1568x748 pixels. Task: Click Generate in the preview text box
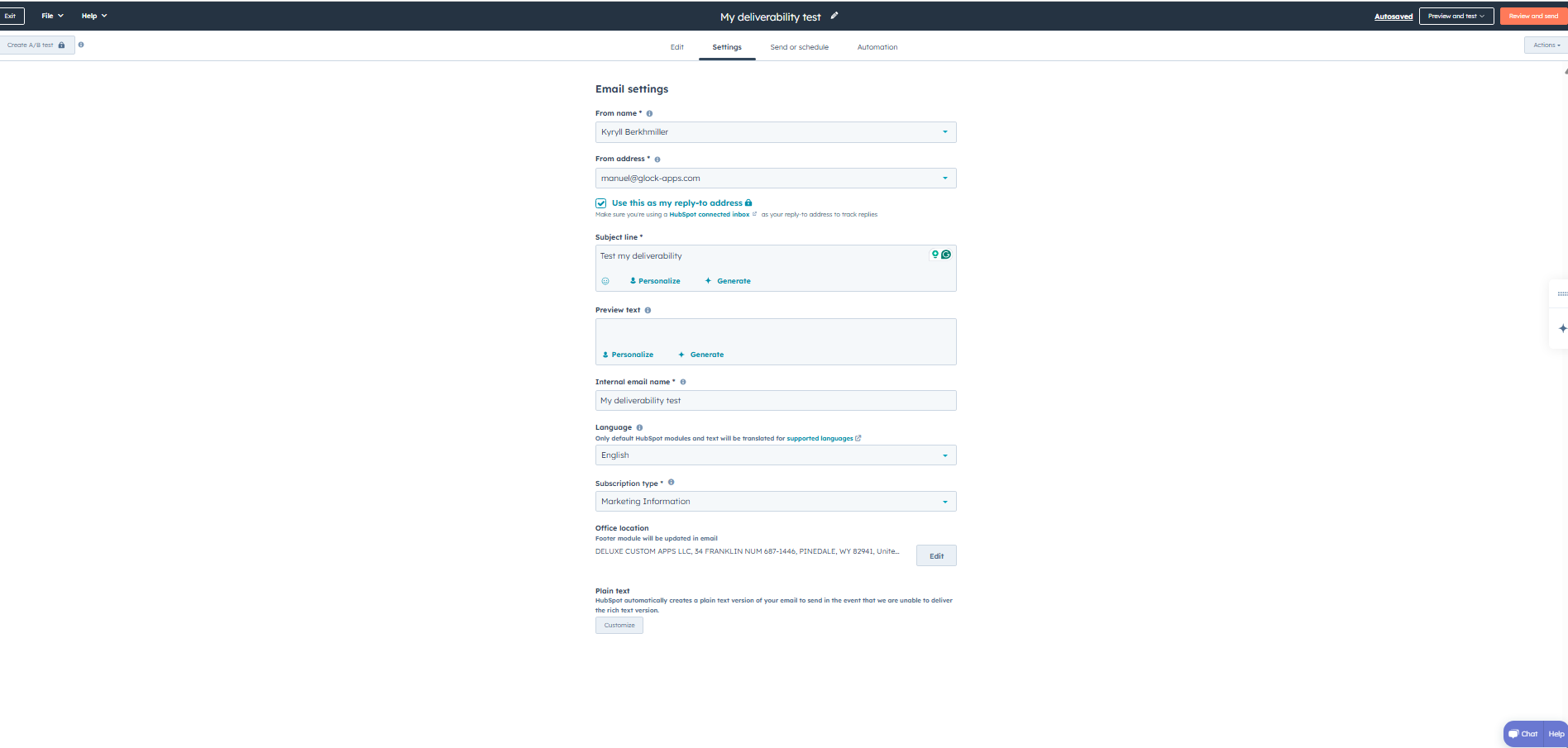[700, 355]
